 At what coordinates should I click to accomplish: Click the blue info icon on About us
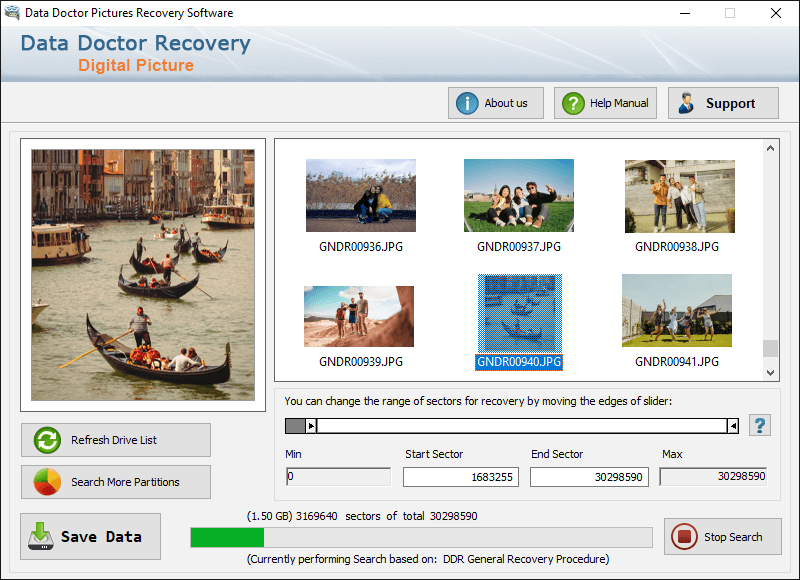point(467,104)
